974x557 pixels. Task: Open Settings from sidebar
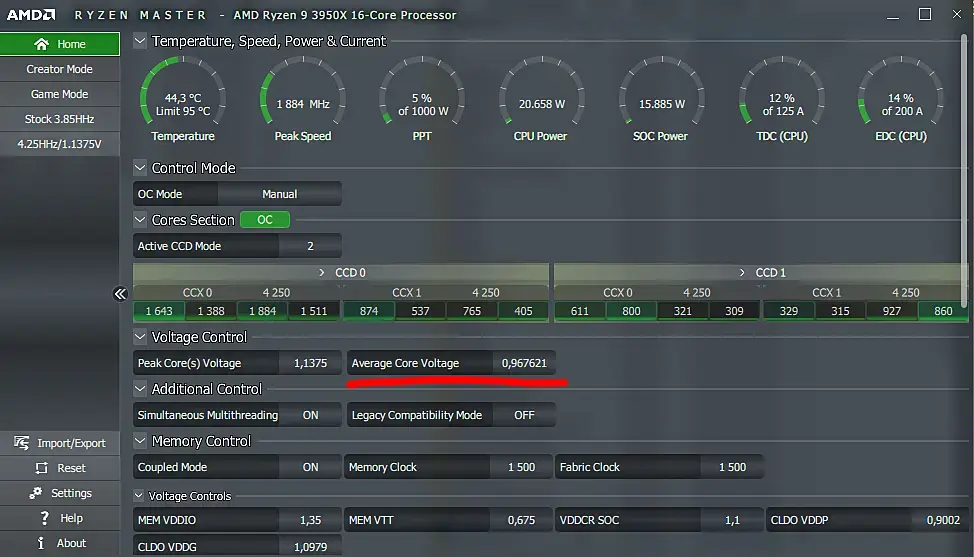tap(60, 493)
